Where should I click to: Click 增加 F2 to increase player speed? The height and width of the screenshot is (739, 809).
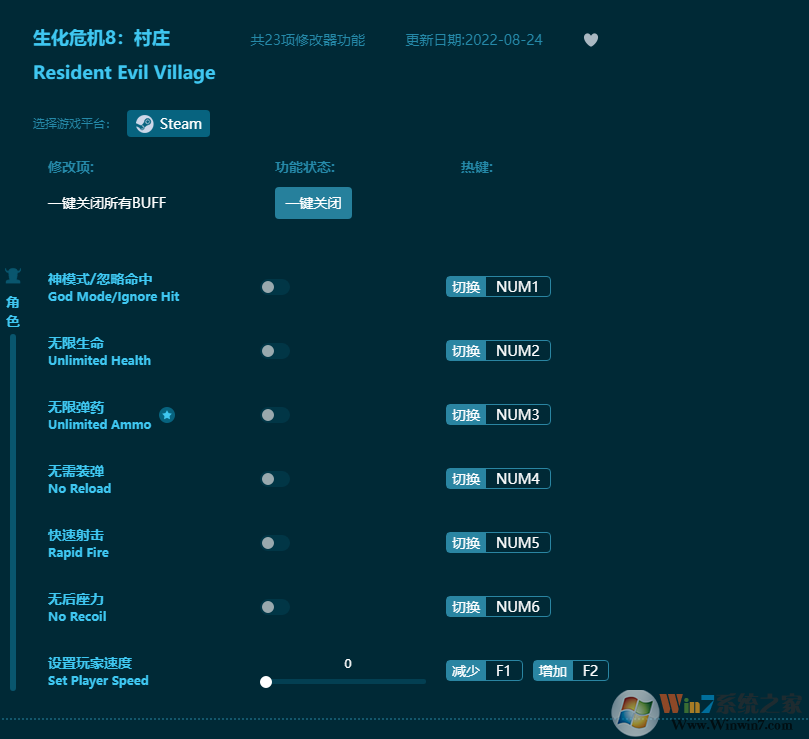[x=570, y=670]
